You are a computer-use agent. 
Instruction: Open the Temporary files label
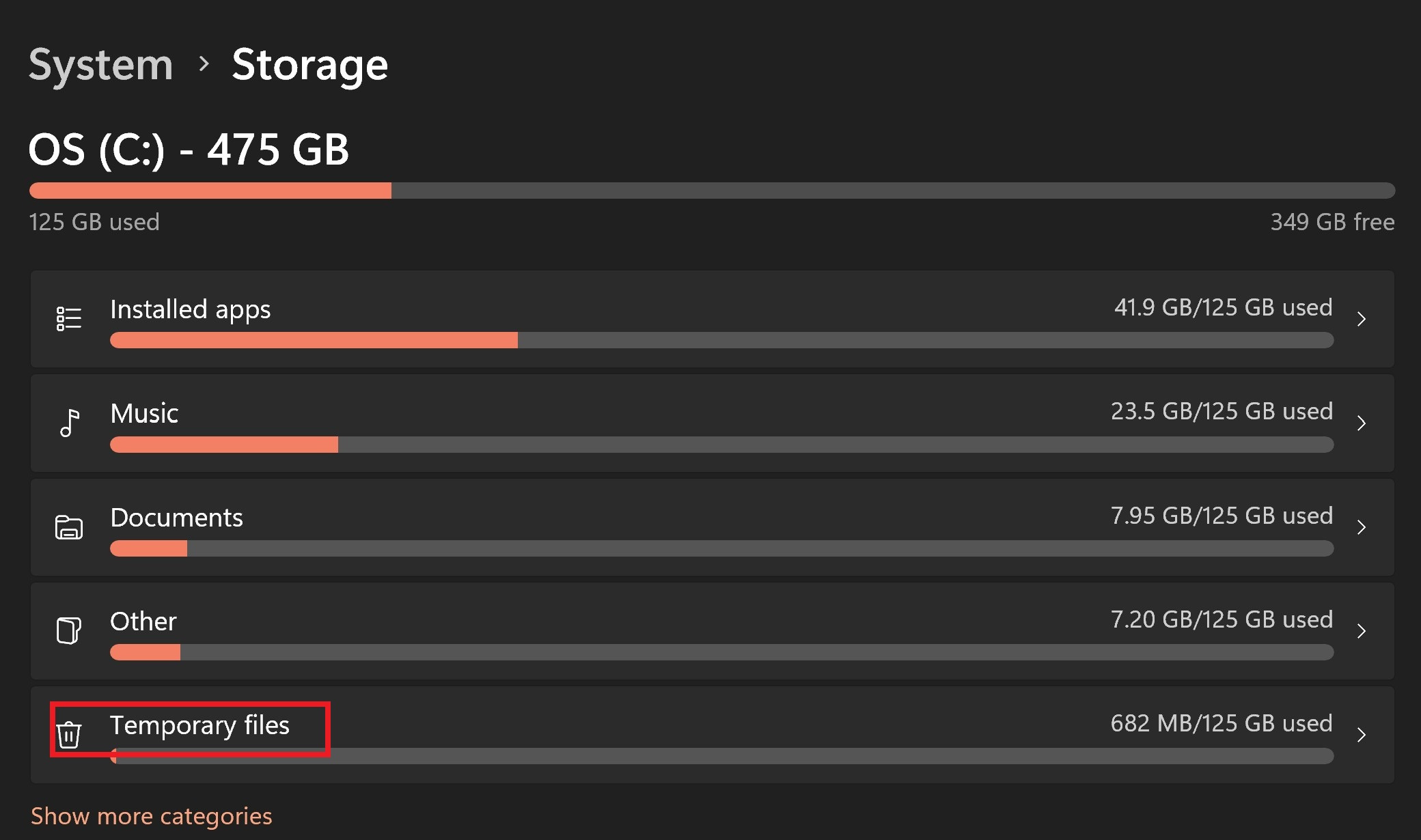tap(199, 725)
